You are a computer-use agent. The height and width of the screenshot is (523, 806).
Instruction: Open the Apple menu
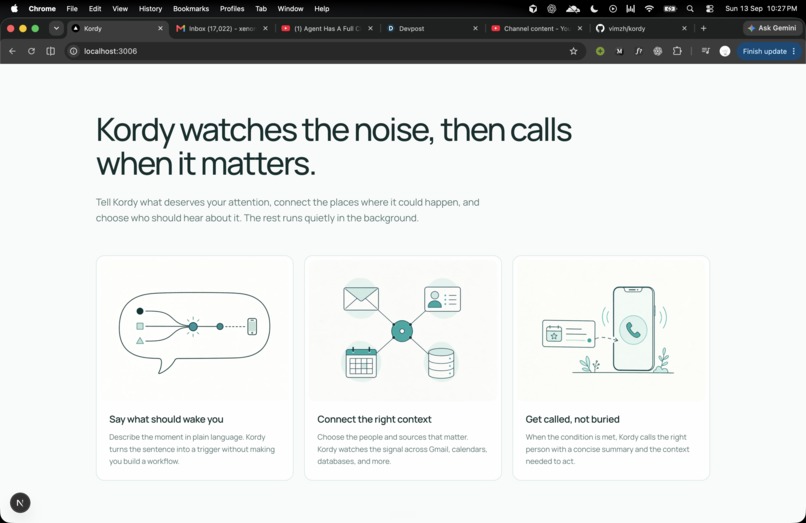[x=14, y=9]
